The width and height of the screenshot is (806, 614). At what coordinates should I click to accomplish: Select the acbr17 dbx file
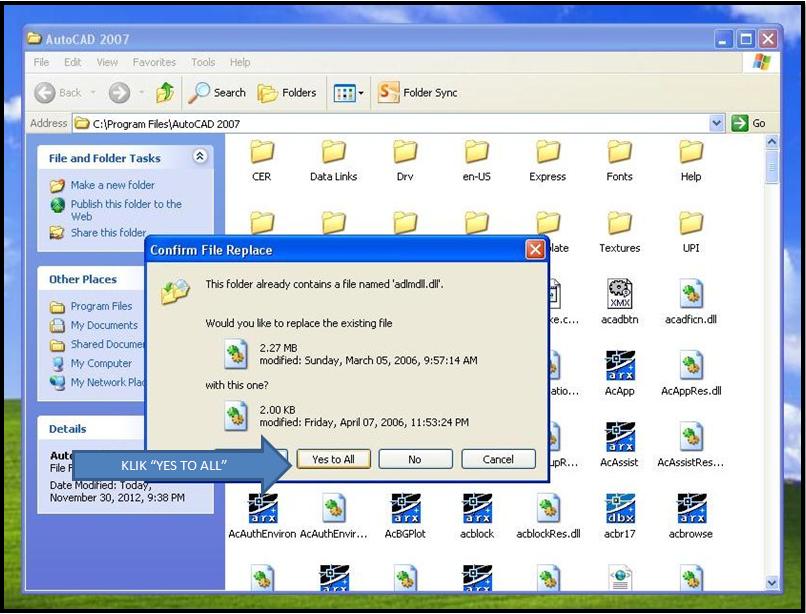click(x=619, y=516)
